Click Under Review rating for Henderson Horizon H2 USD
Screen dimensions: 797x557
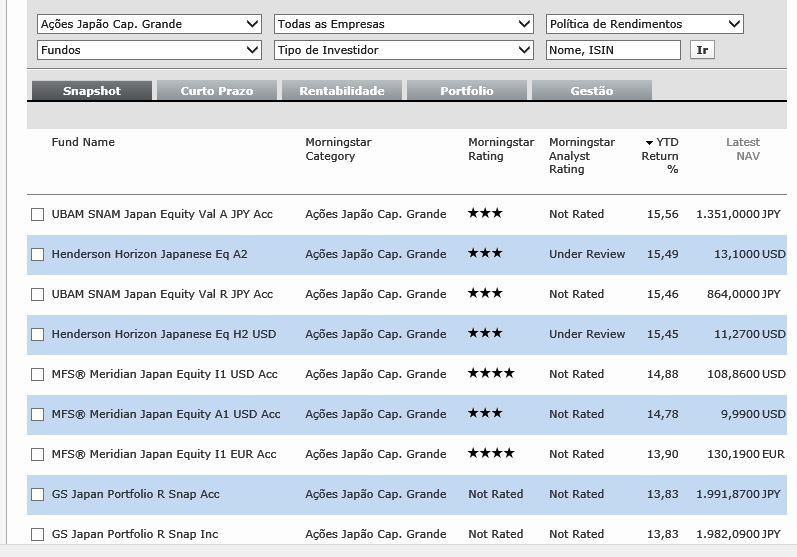(x=587, y=334)
